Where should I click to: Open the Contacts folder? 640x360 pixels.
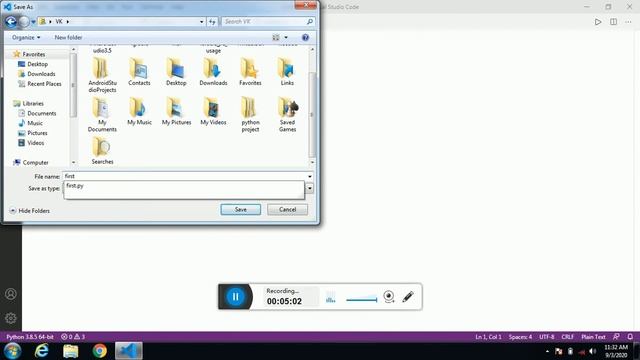point(139,72)
